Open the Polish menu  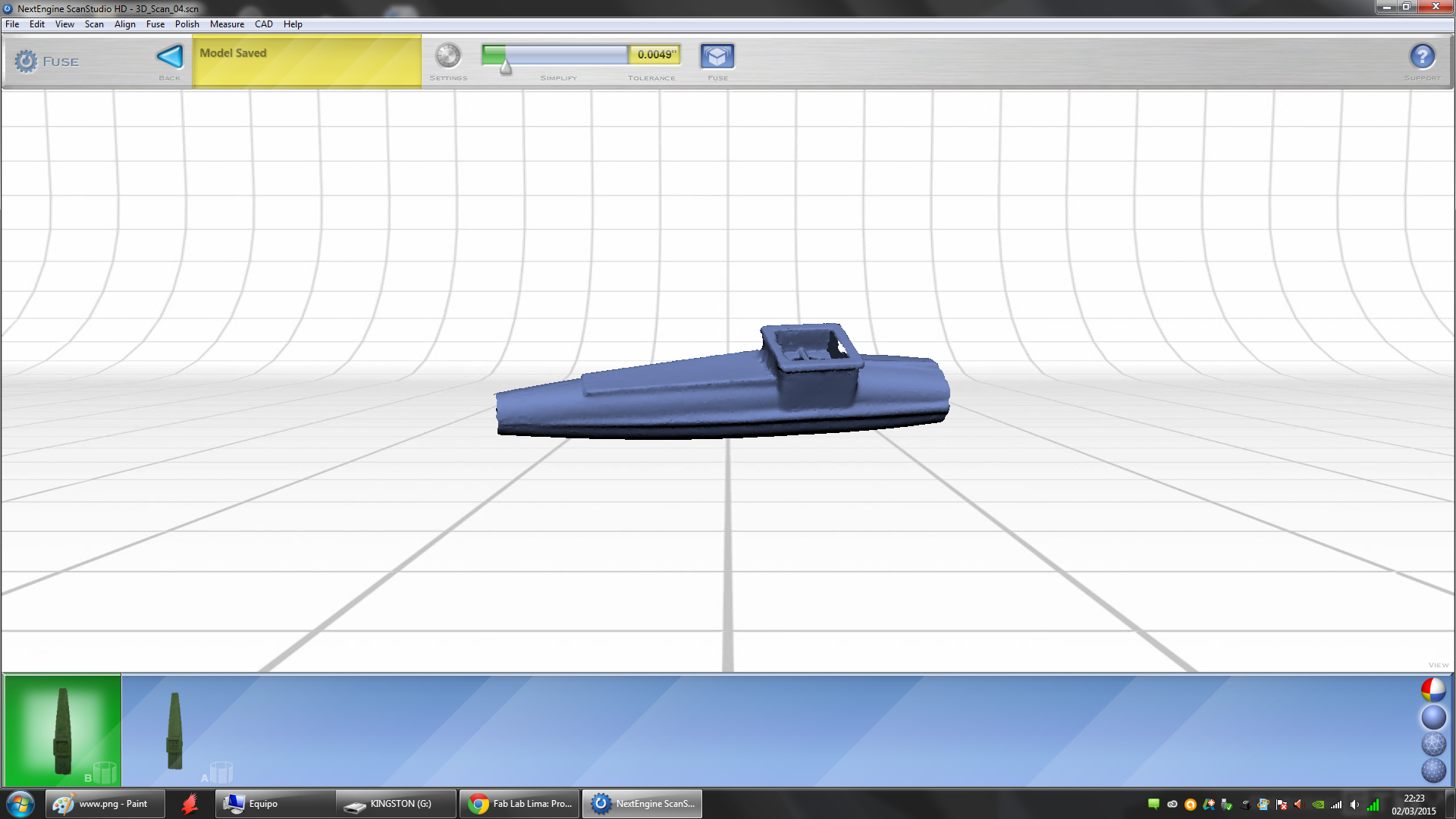(187, 24)
